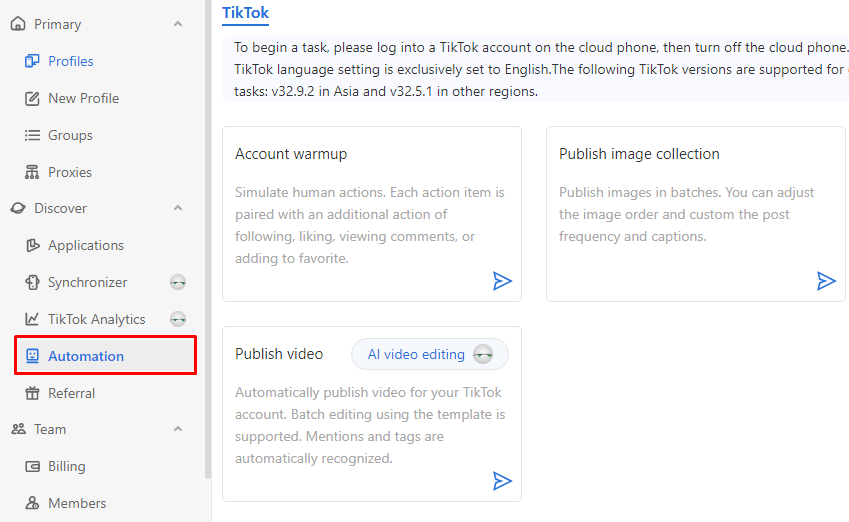Click the Discover planet icon
Viewport: 849px width, 522px height.
click(18, 208)
